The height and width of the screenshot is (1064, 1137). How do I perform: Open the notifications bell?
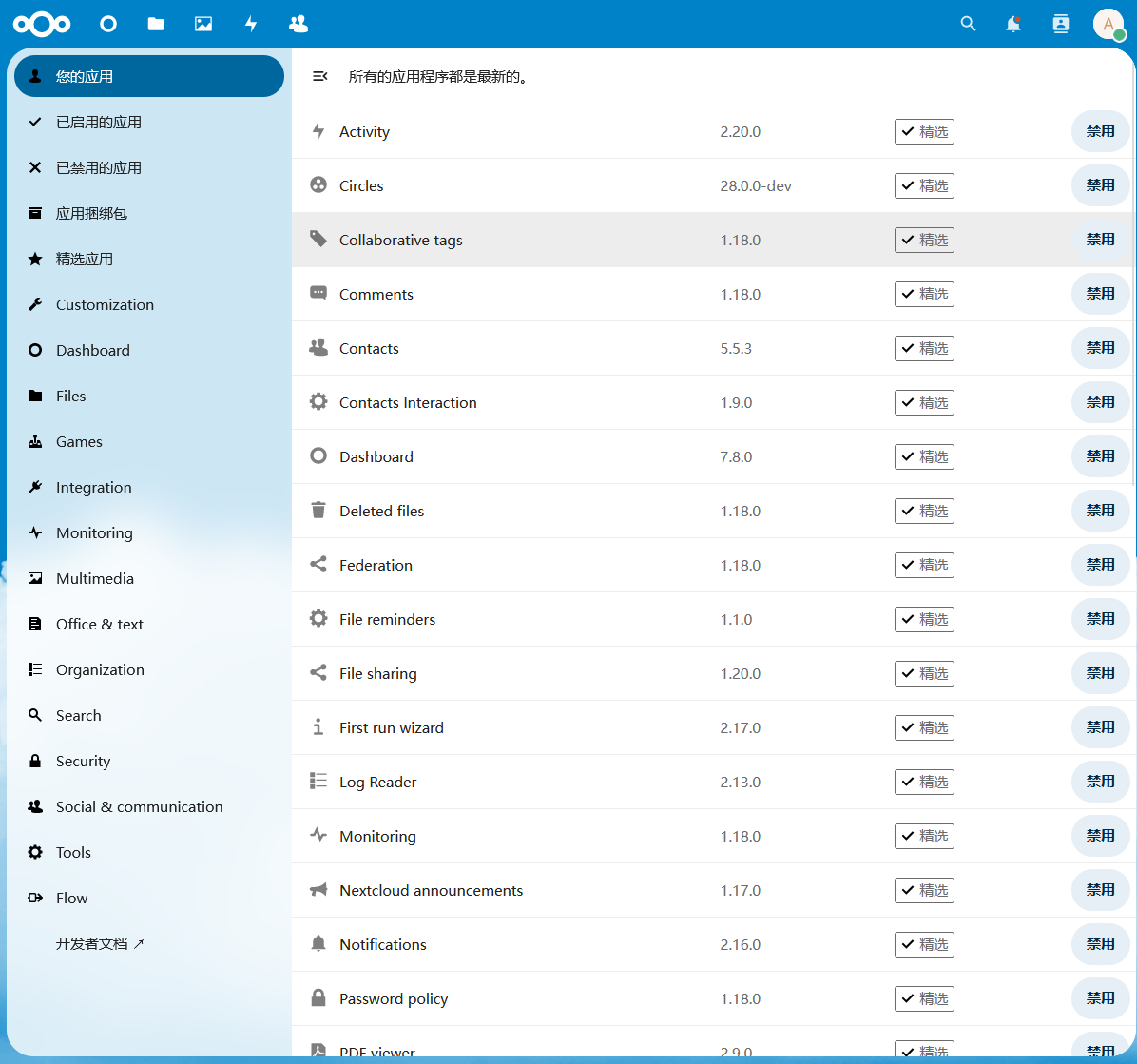pyautogui.click(x=1013, y=24)
